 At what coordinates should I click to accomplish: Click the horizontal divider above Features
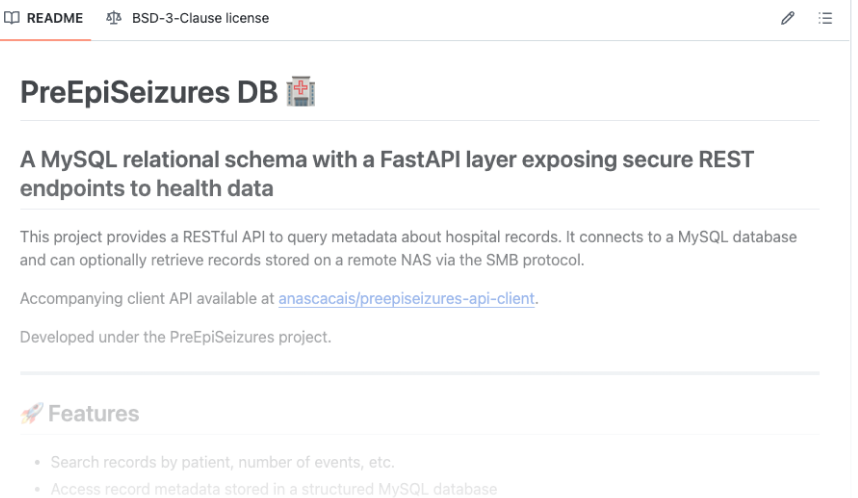pyautogui.click(x=420, y=373)
